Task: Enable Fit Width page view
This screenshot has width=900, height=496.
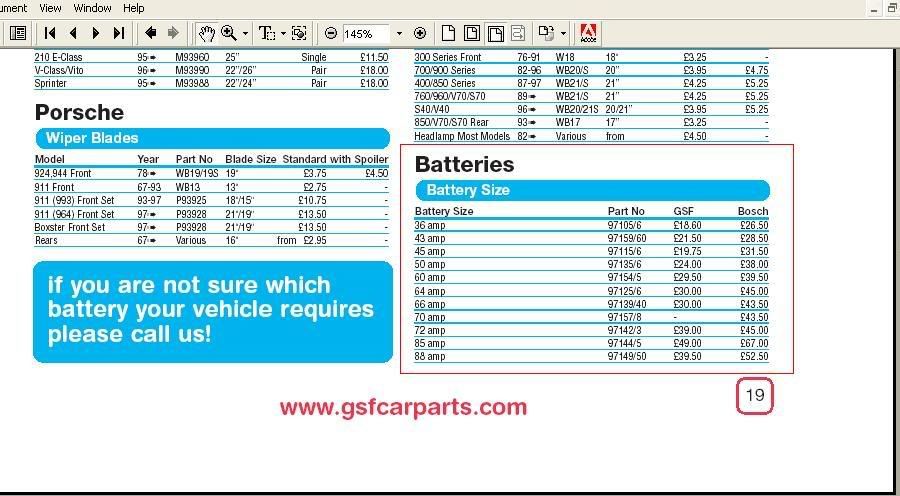Action: (x=495, y=33)
